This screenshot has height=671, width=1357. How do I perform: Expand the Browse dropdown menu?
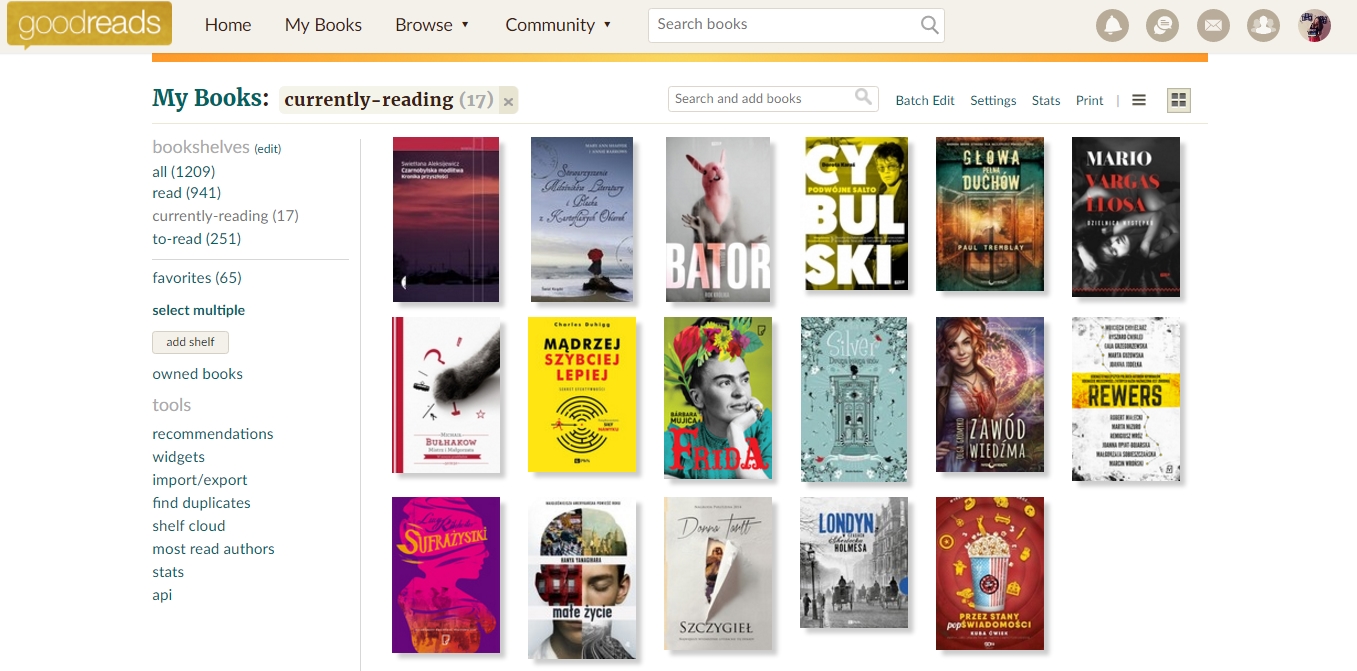(432, 25)
